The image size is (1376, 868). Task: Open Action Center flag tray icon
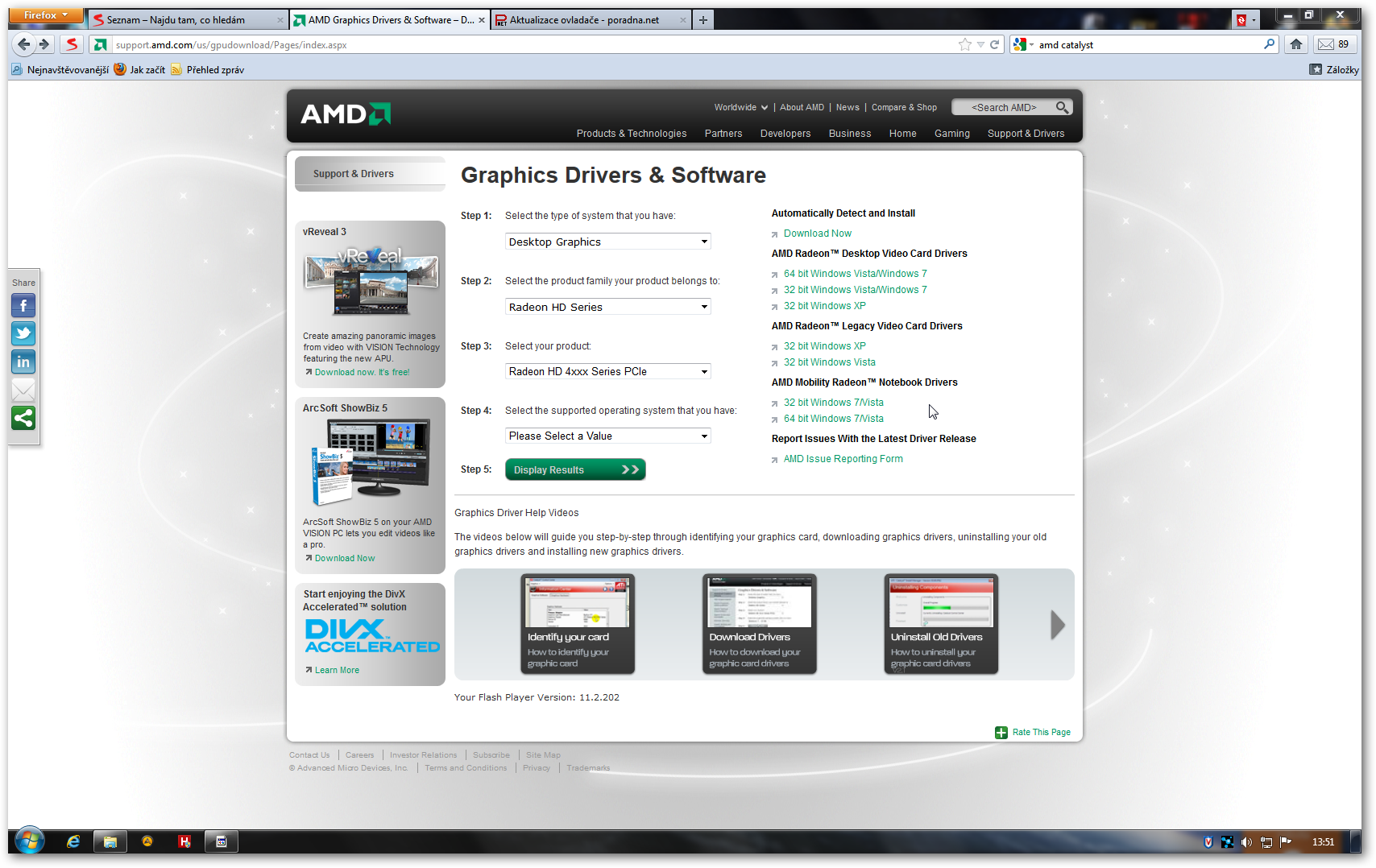point(1286,842)
